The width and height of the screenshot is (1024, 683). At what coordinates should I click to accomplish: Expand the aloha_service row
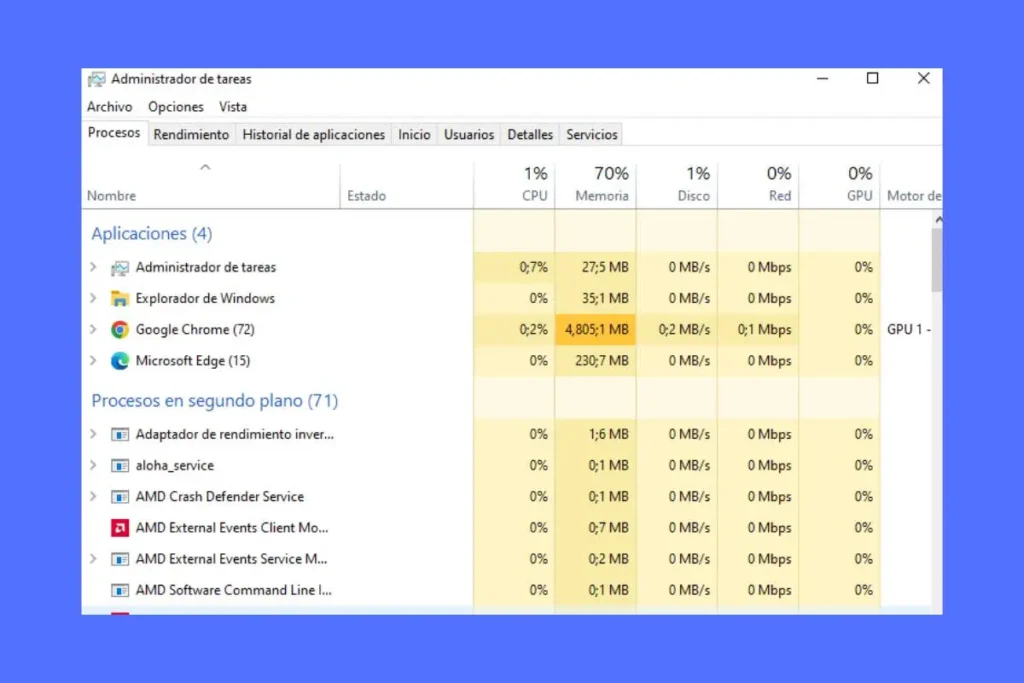point(93,466)
